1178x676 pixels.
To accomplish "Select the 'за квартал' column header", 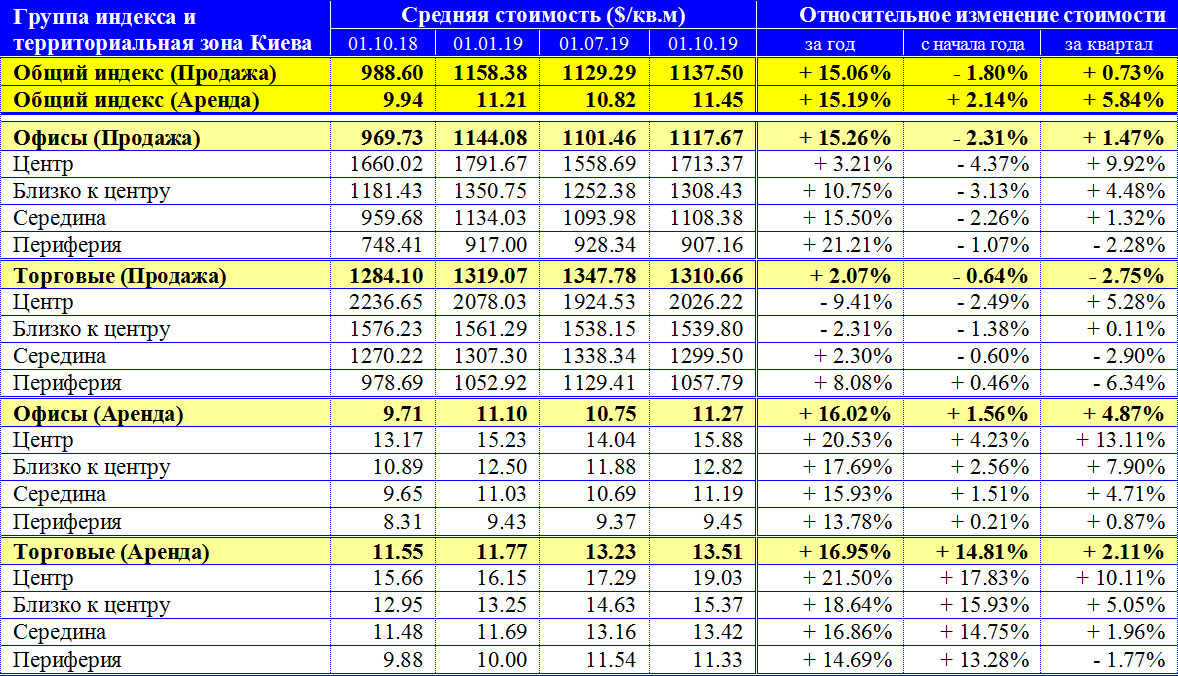I will tap(1109, 44).
